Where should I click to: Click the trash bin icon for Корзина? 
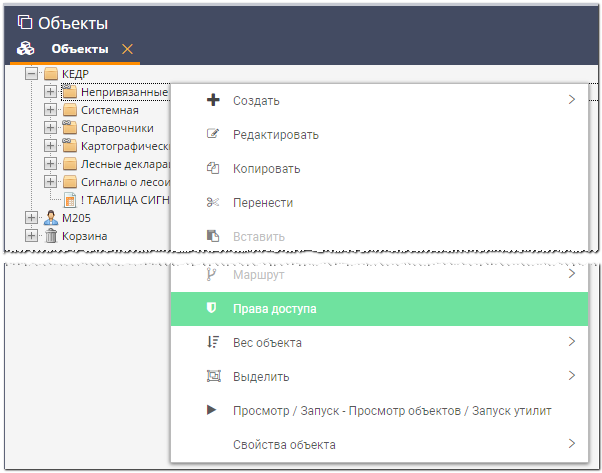tap(51, 236)
